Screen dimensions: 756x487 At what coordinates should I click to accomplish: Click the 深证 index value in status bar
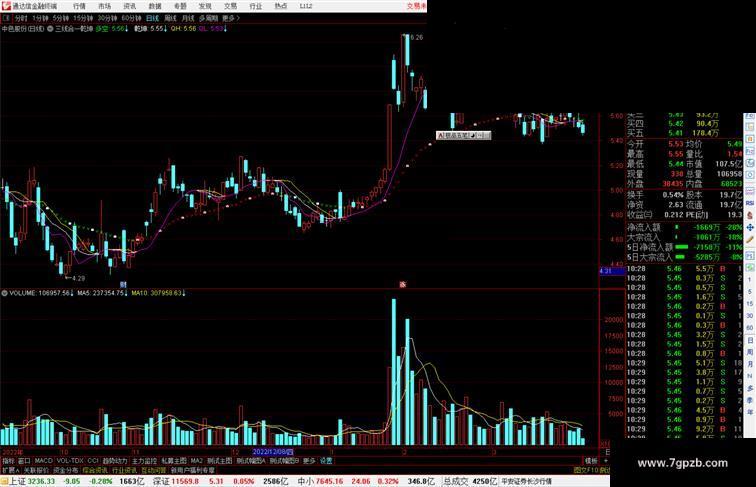[x=185, y=481]
